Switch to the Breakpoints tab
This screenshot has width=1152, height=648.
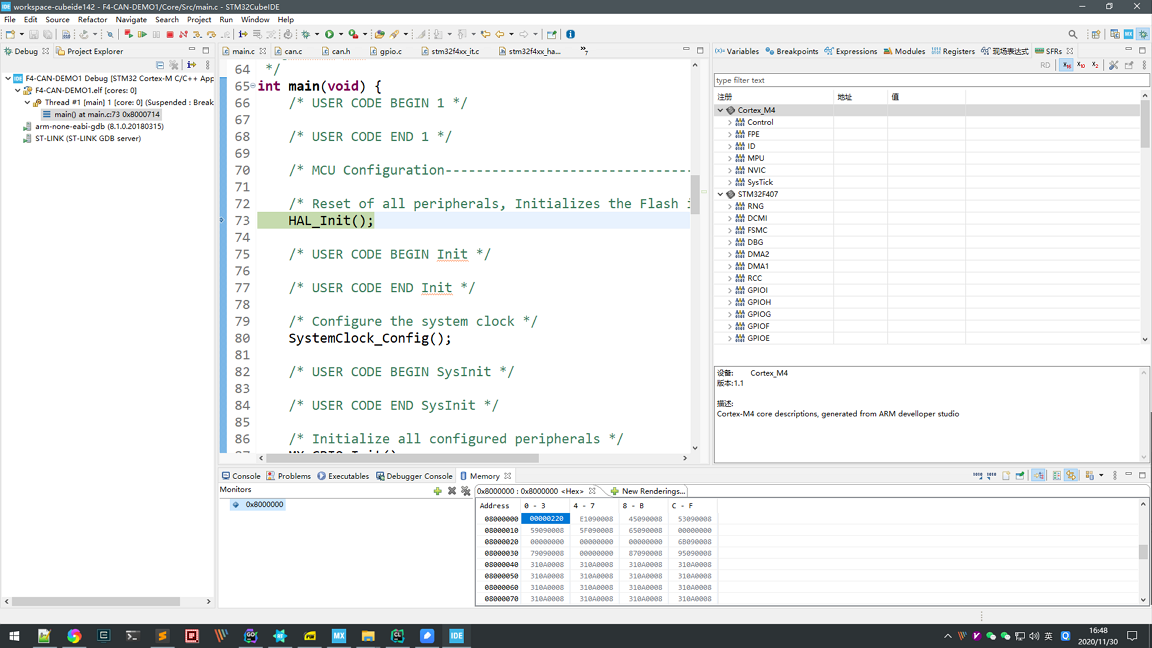click(x=791, y=51)
